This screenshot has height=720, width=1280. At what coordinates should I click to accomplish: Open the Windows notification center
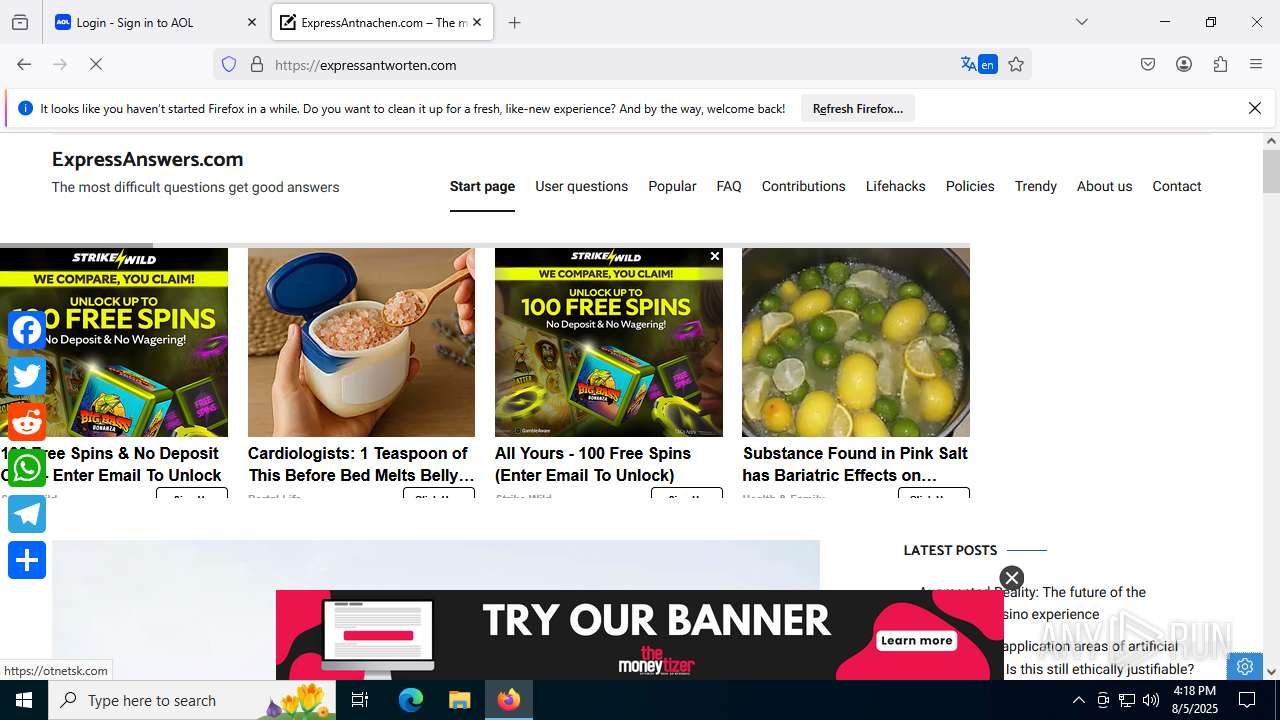coord(1247,700)
